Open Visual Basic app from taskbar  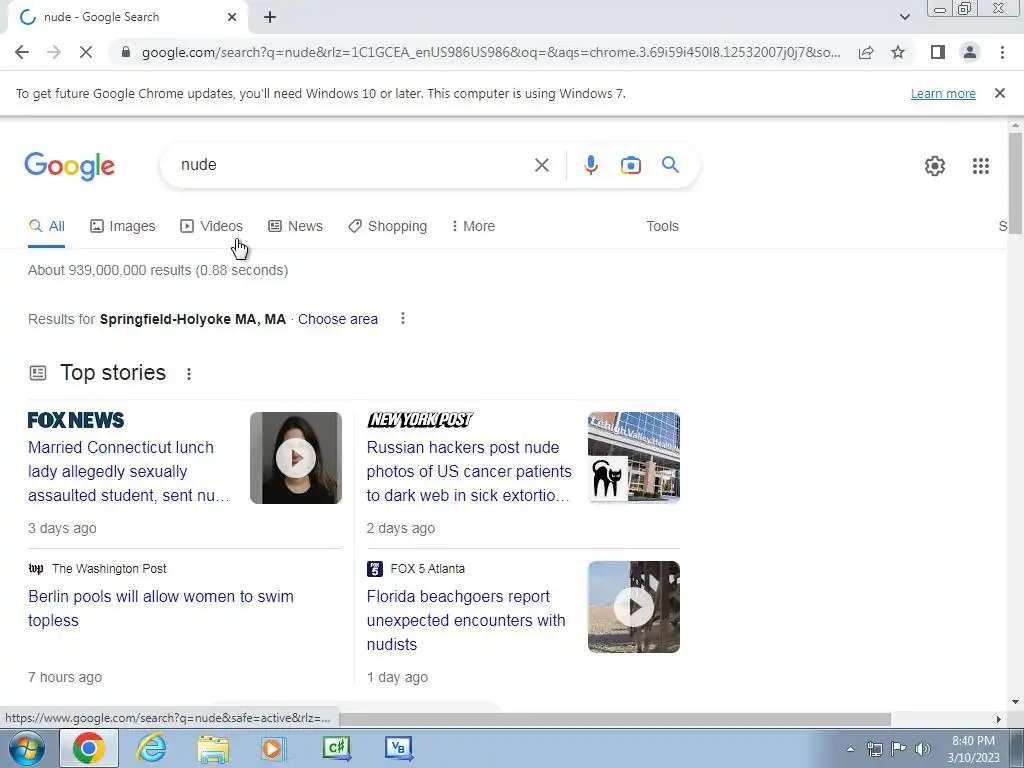(398, 748)
